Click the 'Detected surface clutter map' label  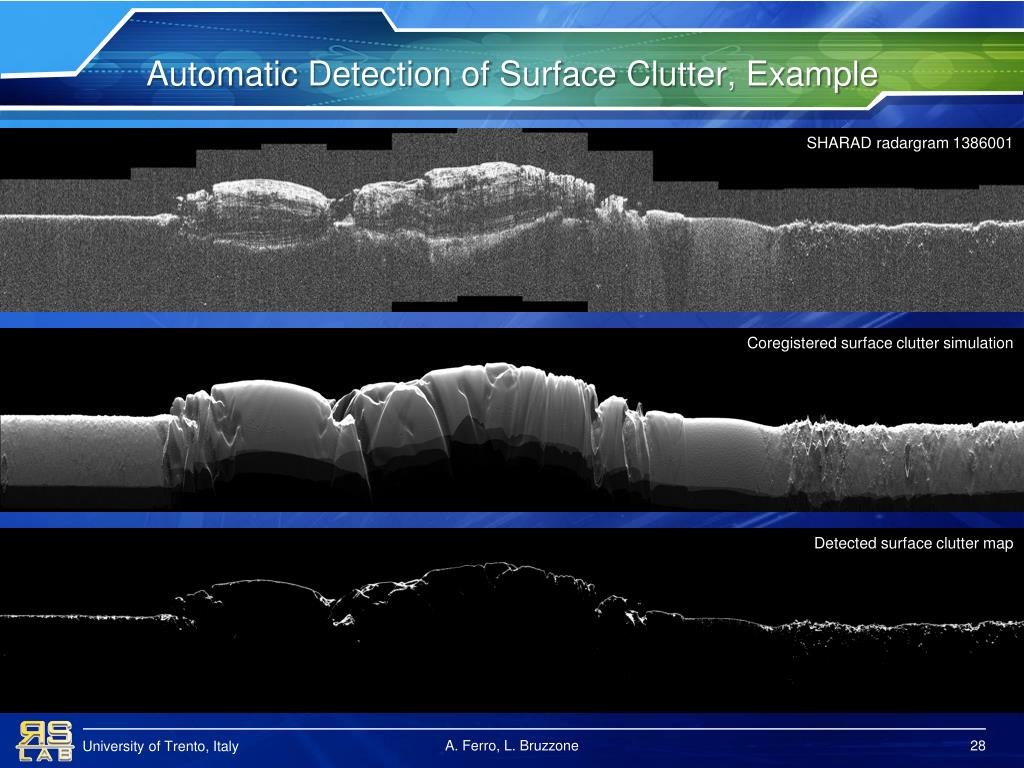click(913, 543)
